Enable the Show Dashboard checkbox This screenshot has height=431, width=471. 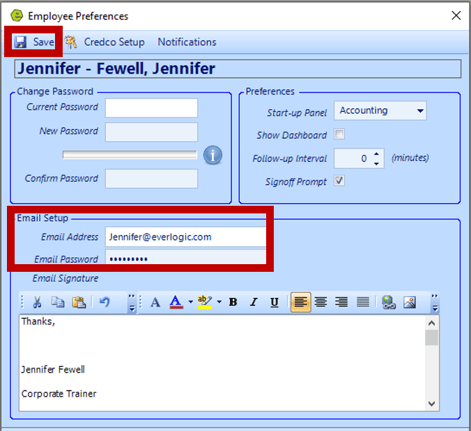339,134
